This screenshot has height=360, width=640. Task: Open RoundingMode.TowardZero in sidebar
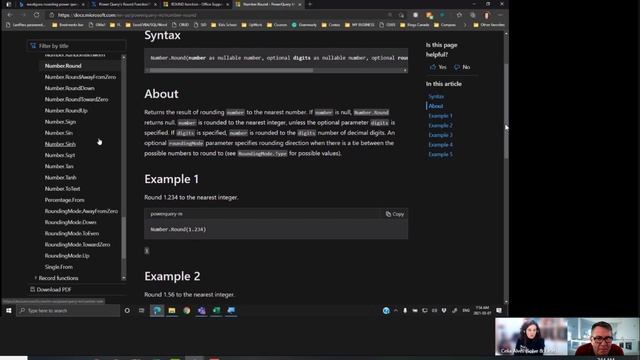[x=78, y=244]
